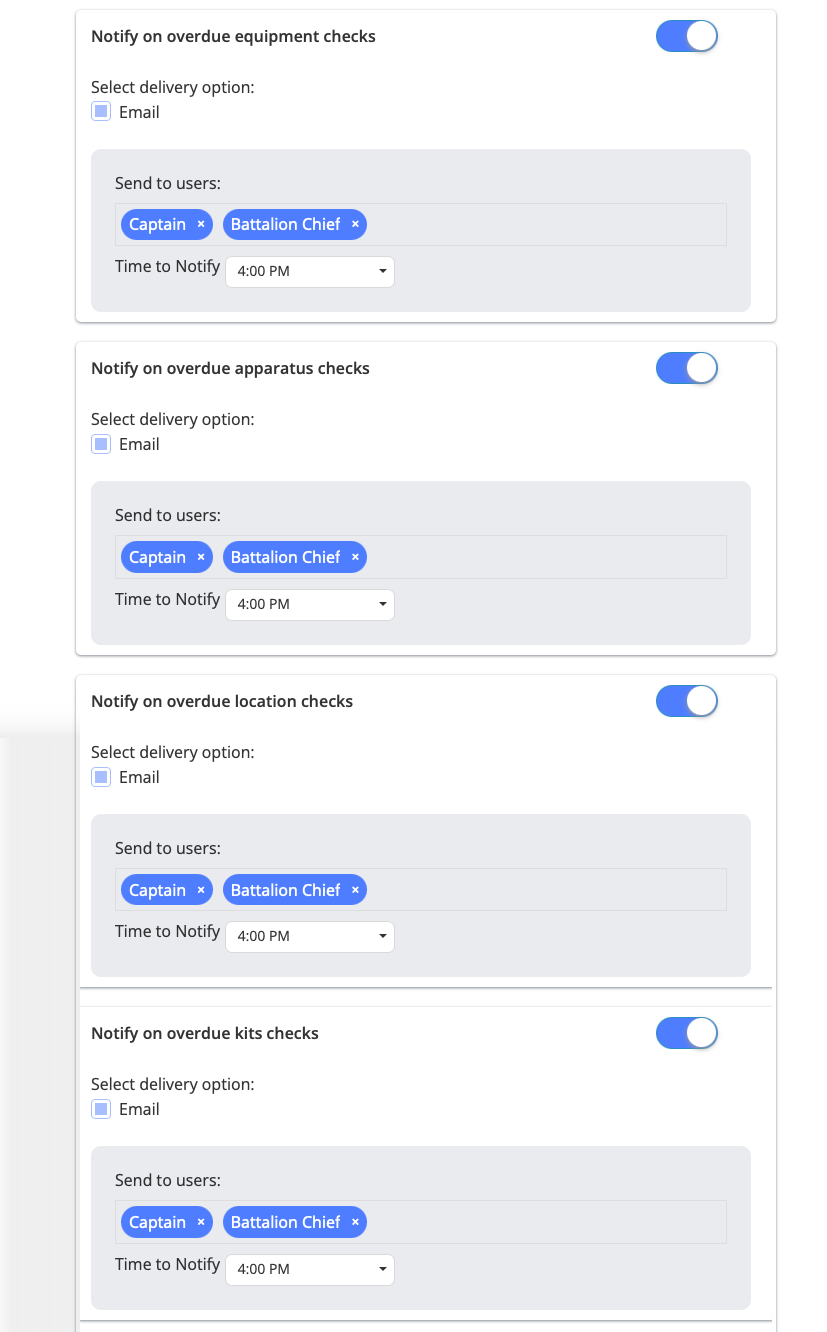The image size is (827, 1332).
Task: Remove Battalion Chief from equipment checks recipients
Action: [x=355, y=225]
